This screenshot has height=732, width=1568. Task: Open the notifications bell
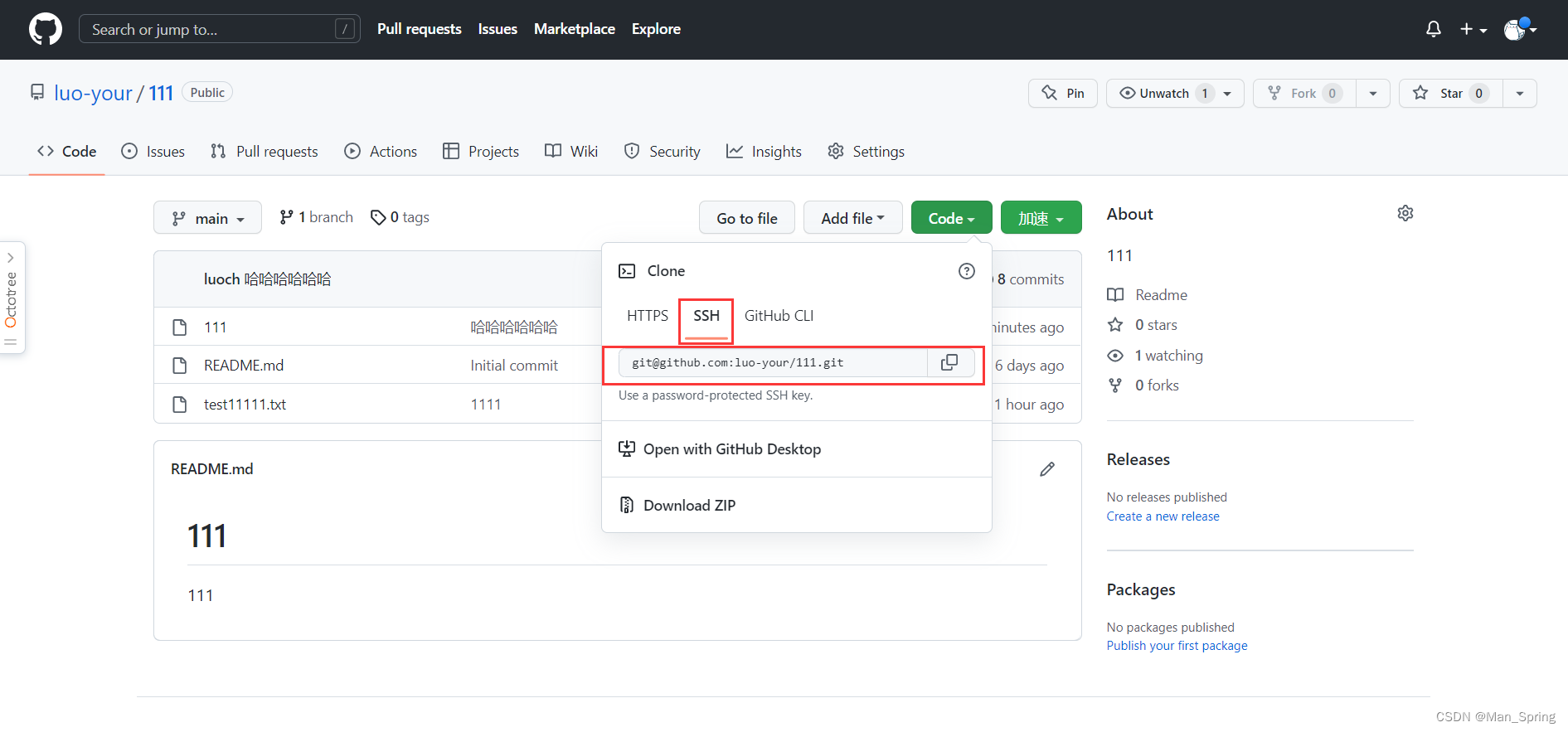pos(1434,29)
